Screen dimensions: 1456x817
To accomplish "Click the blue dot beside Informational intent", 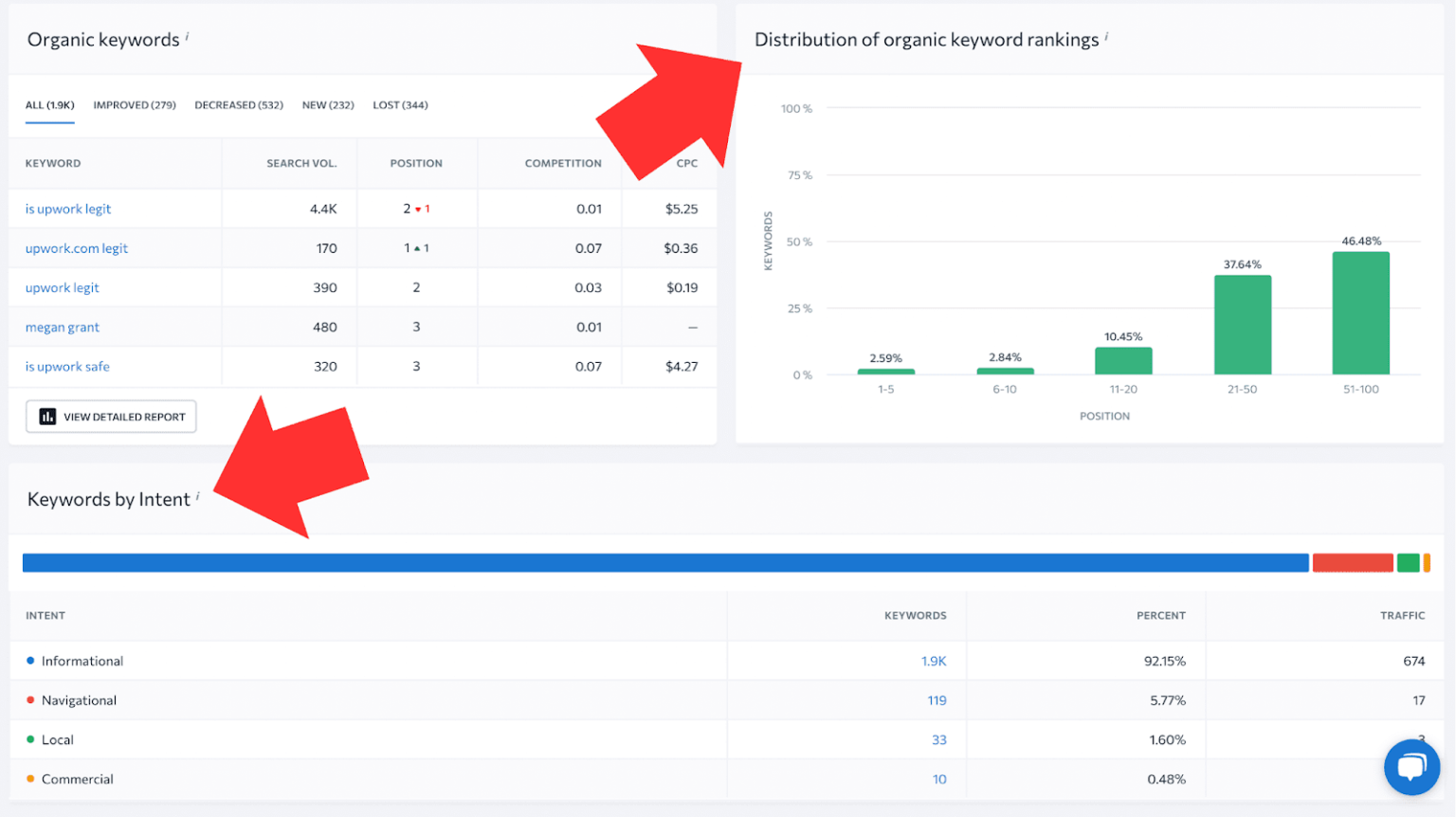I will tap(31, 661).
